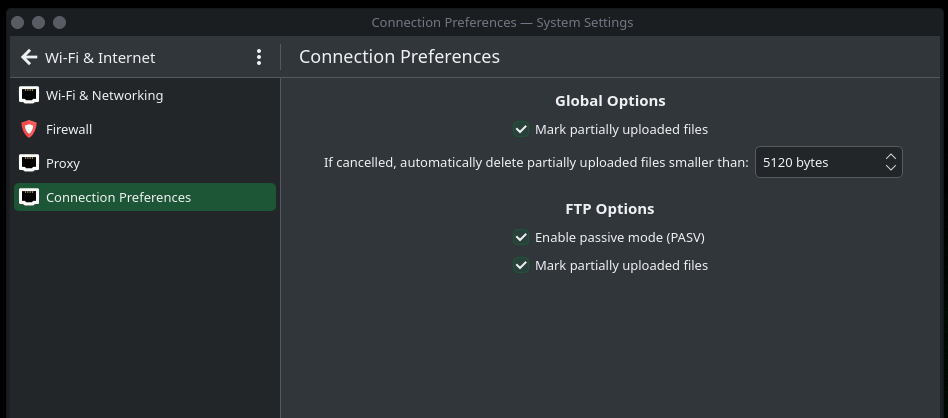Open the three-dot menu in sidebar header
This screenshot has height=418, width=948.
tap(259, 57)
